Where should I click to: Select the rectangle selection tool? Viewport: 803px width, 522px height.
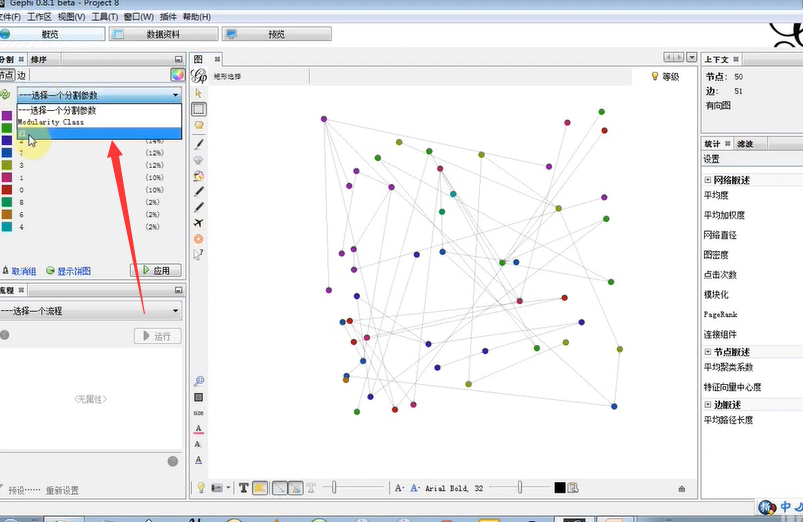(x=199, y=109)
